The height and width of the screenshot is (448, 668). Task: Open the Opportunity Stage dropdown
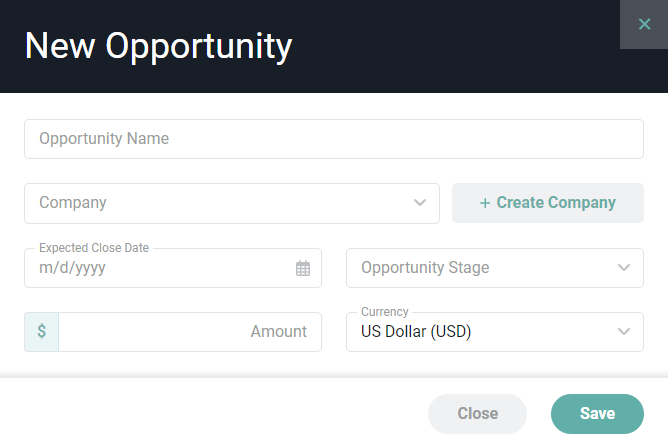[x=480, y=268]
